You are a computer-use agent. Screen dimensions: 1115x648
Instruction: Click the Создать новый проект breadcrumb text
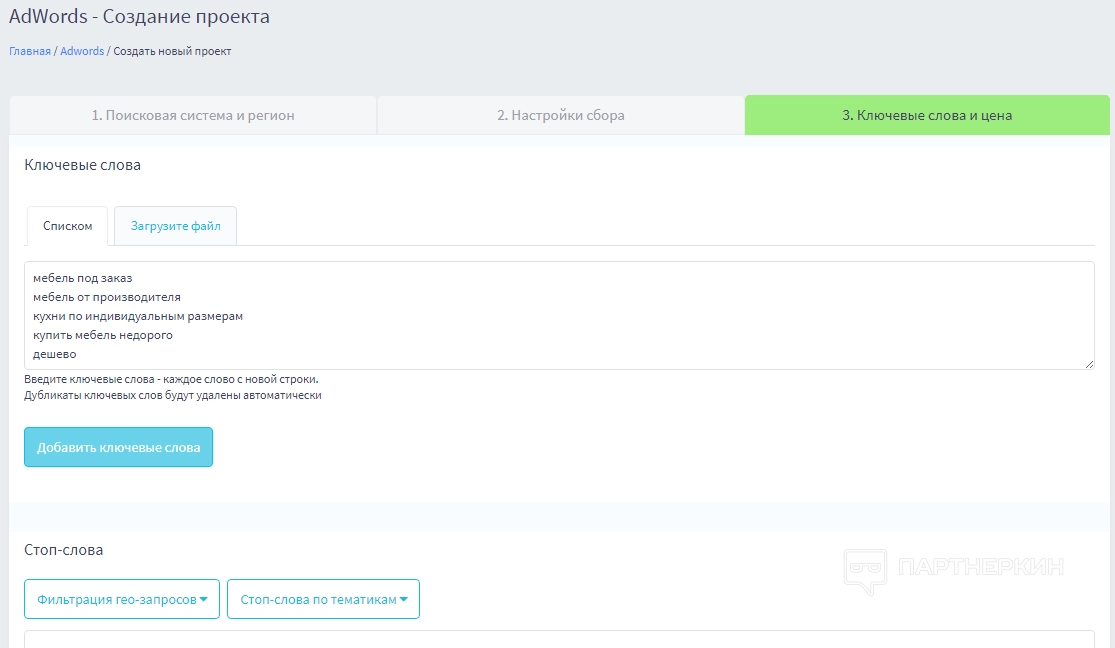point(172,51)
